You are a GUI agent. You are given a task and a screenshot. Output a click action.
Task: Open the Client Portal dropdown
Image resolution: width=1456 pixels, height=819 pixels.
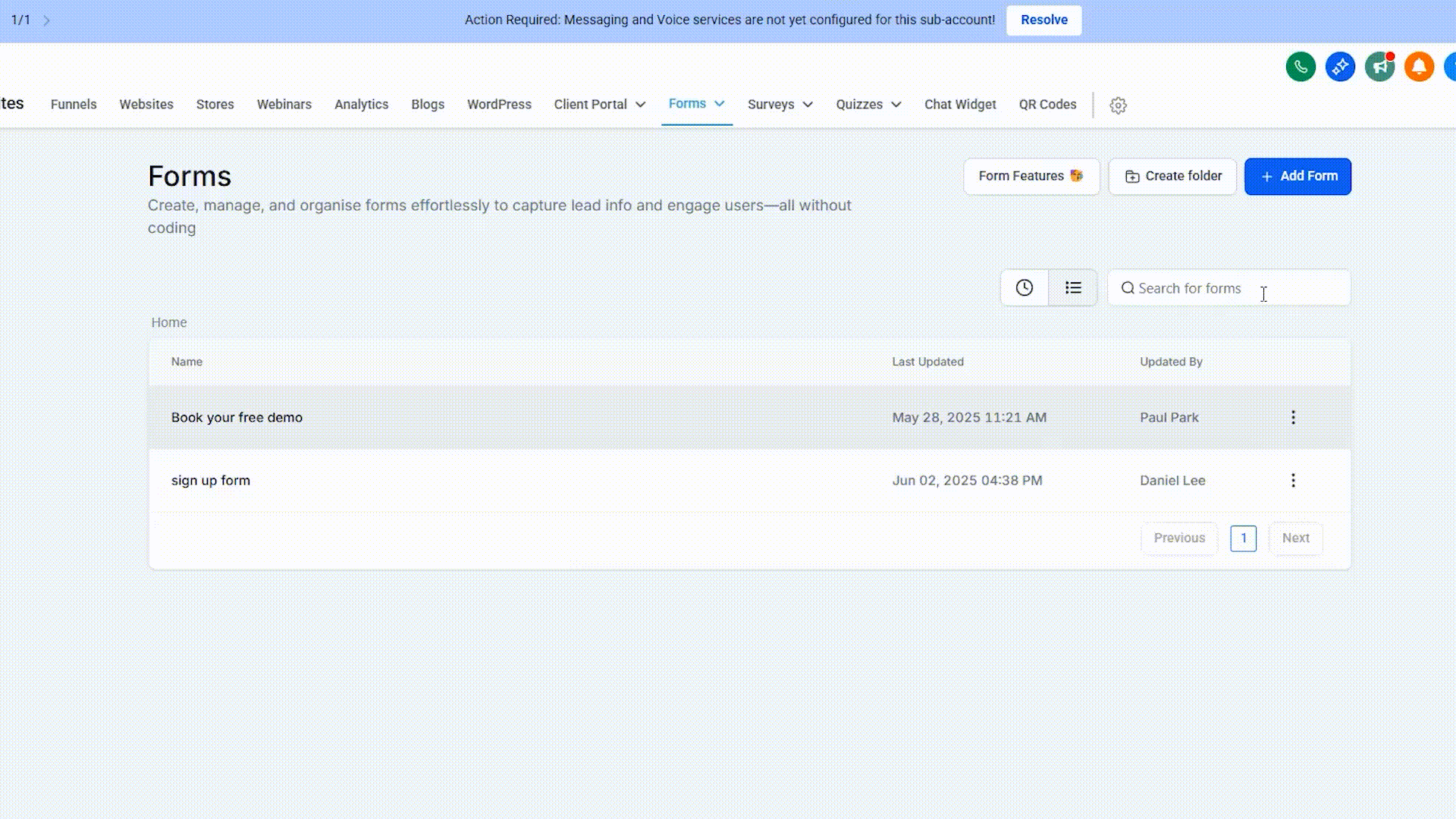pos(599,104)
